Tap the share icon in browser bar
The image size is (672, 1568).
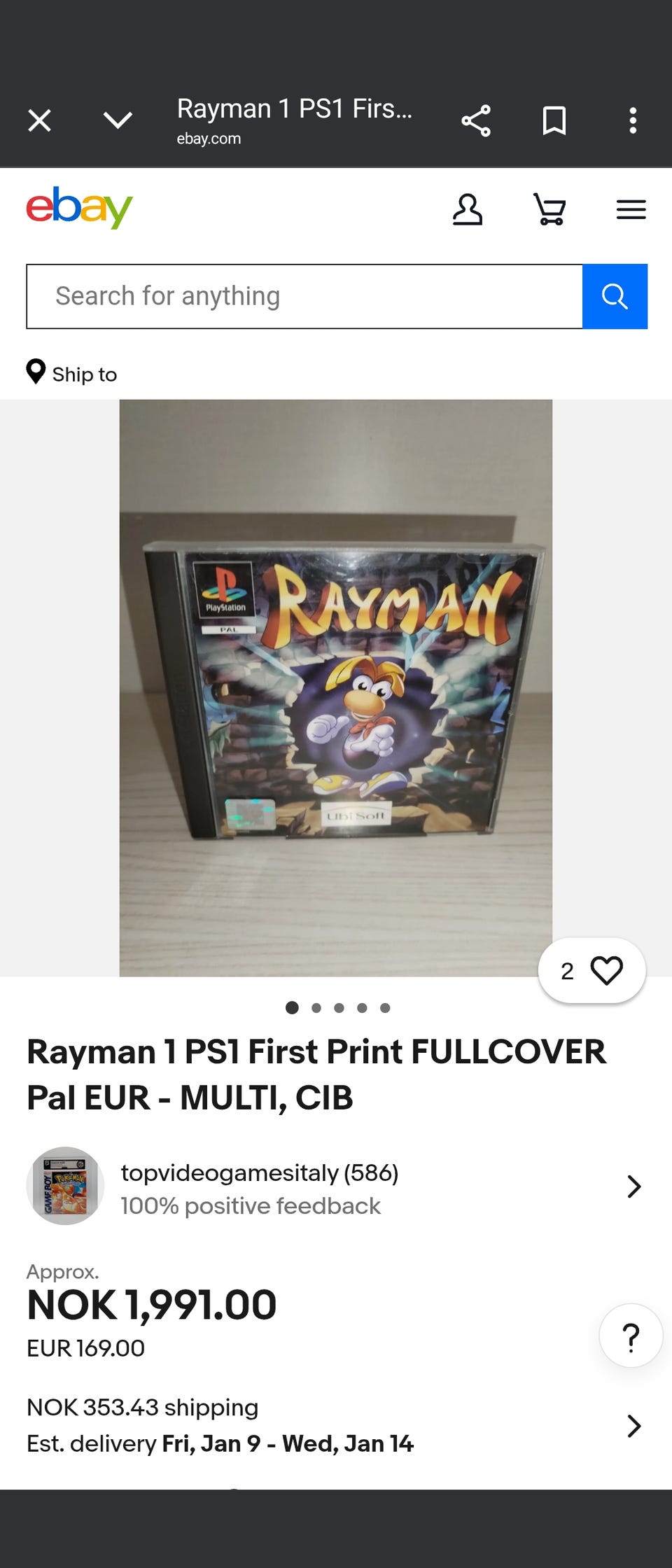point(476,120)
